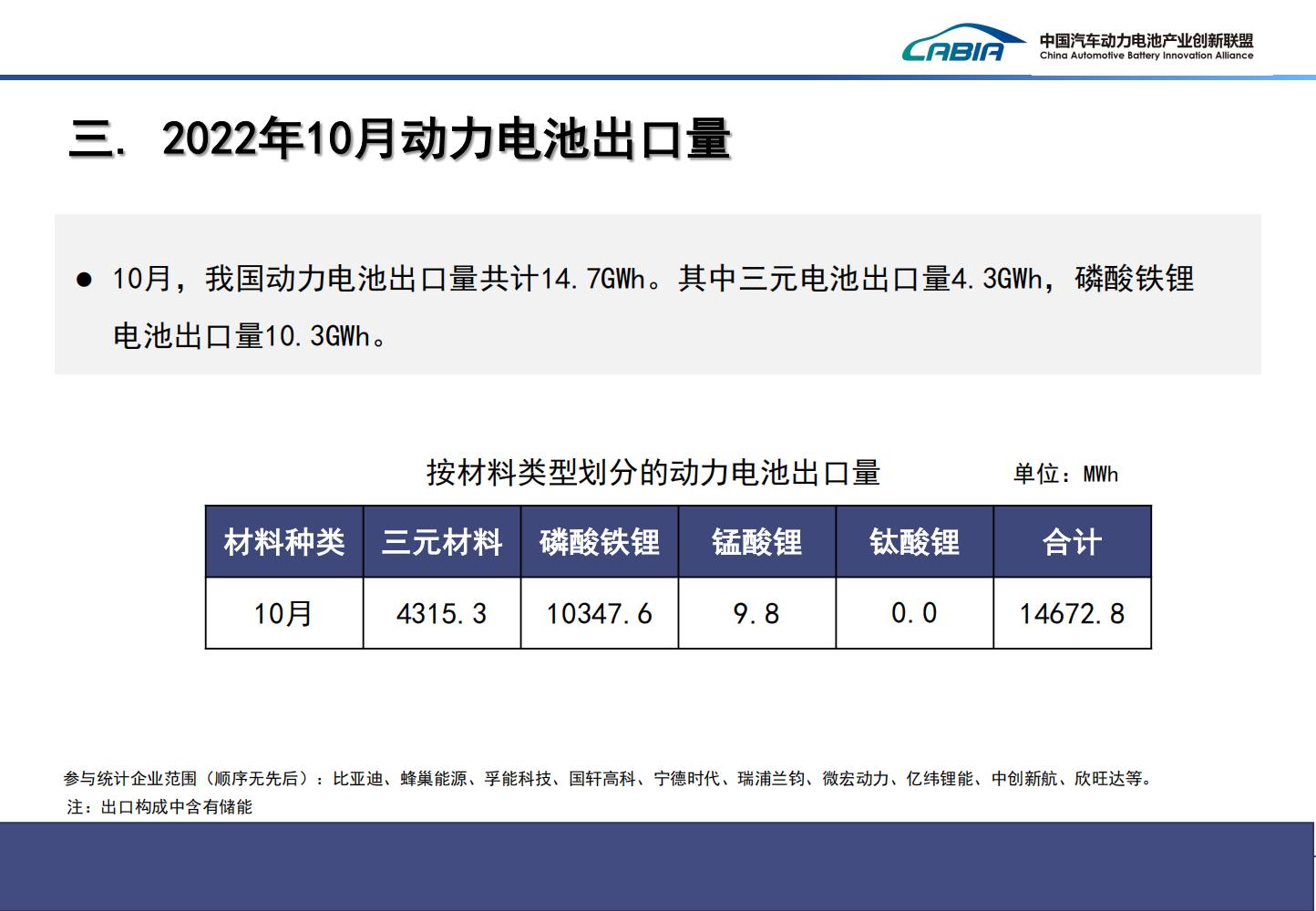This screenshot has height=911, width=1316.
Task: Click the value cell '0.0'
Action: click(x=915, y=613)
